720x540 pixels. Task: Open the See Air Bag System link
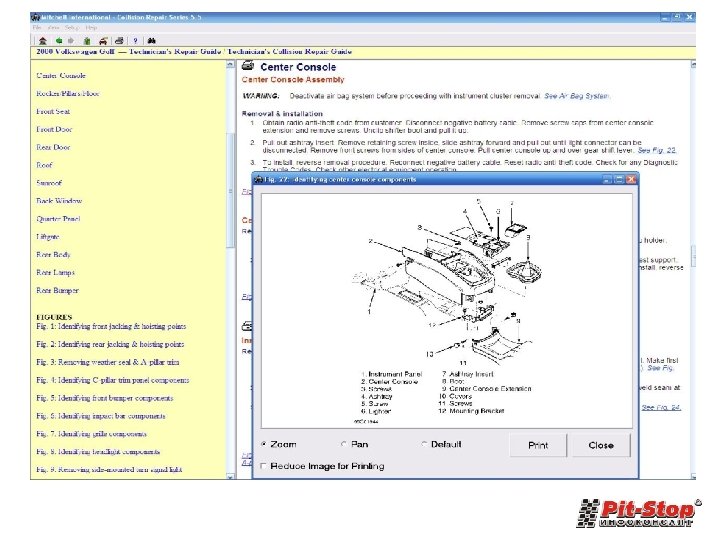577,96
